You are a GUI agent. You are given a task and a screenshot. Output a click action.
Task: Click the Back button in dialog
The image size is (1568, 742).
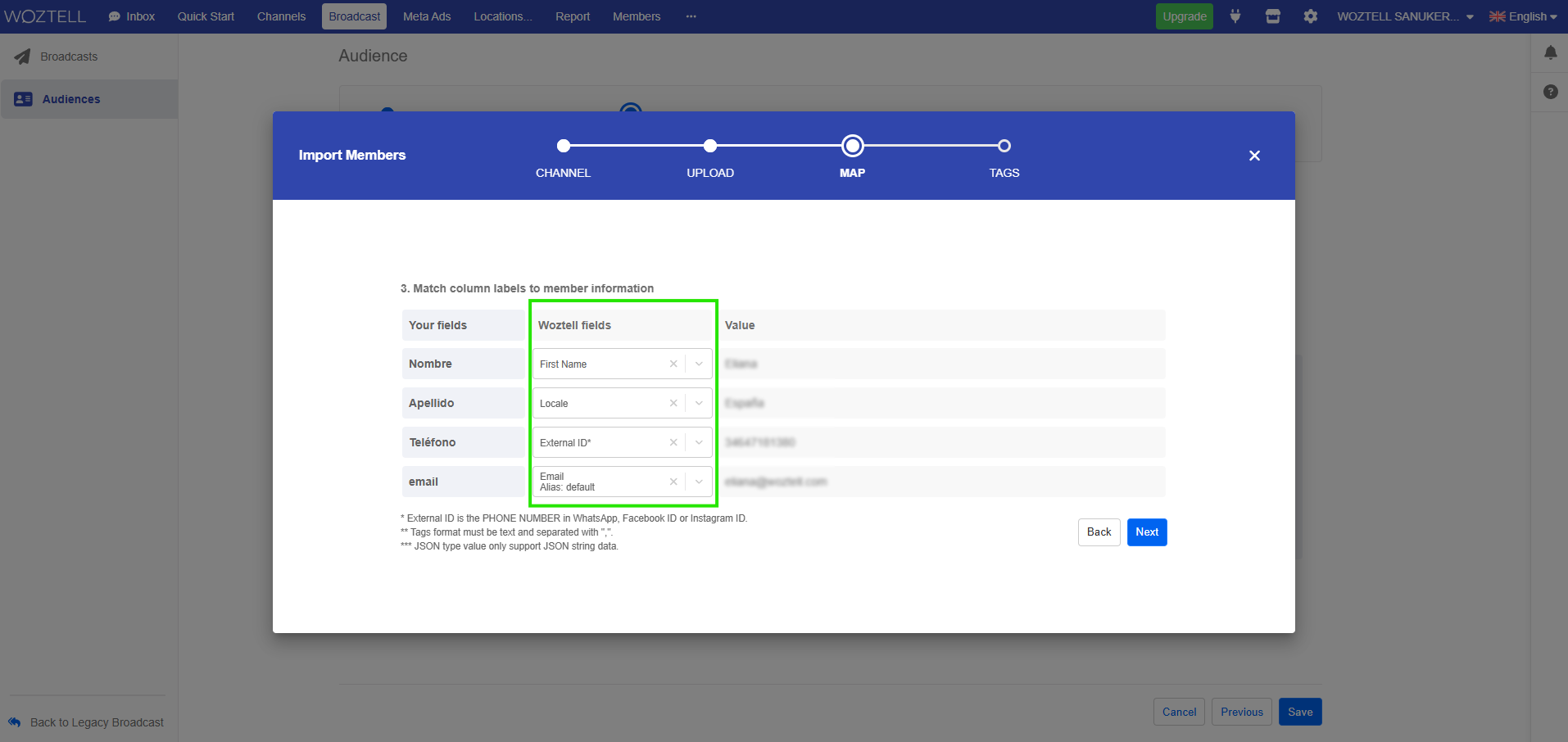point(1099,532)
